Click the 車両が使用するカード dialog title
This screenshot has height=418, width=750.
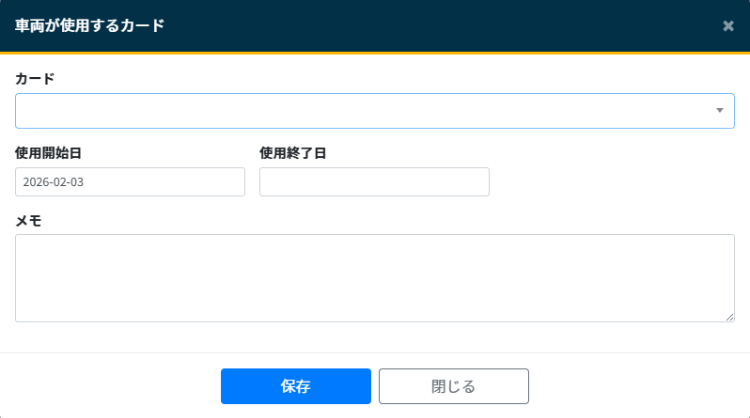tap(90, 26)
